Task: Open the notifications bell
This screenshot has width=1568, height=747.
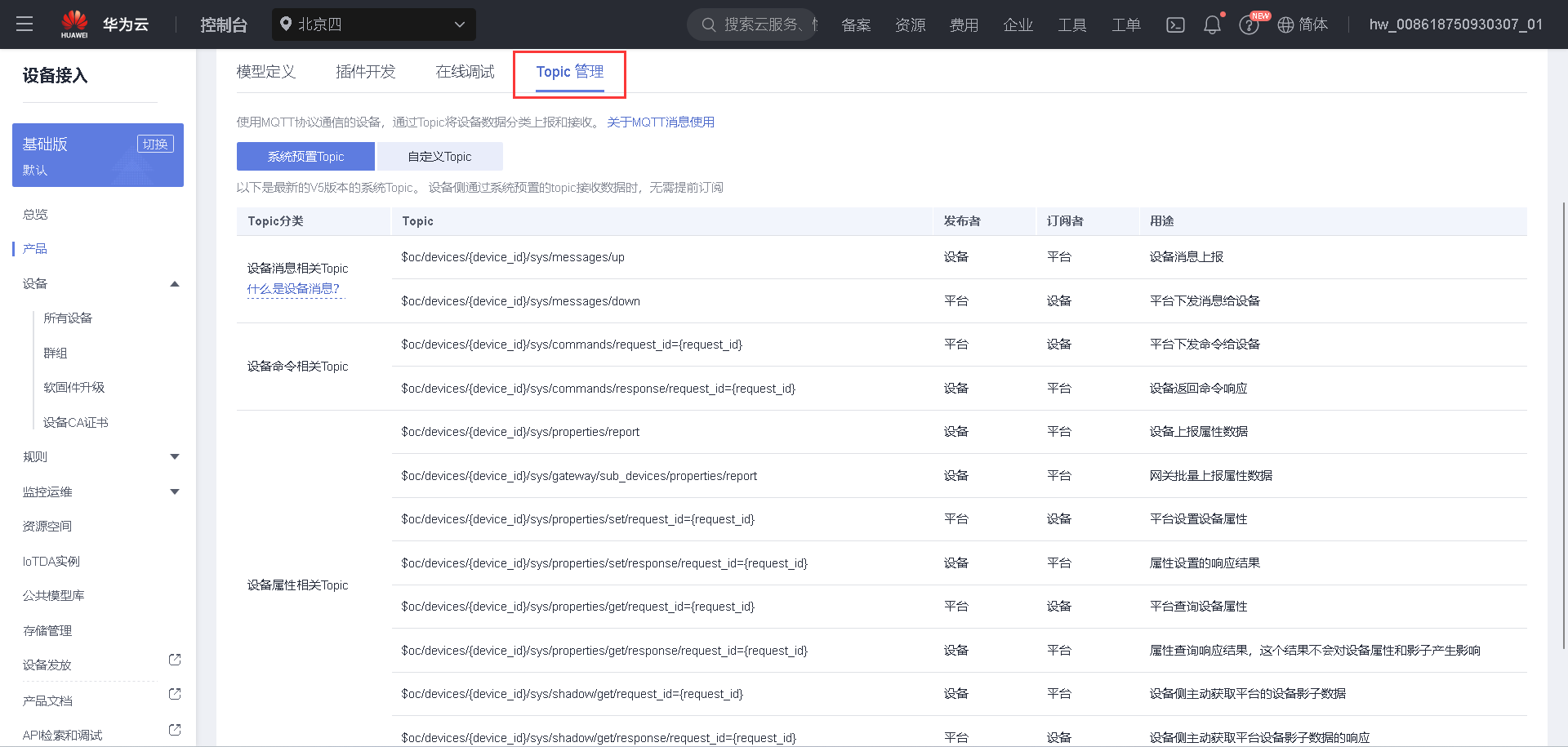Action: click(1213, 24)
